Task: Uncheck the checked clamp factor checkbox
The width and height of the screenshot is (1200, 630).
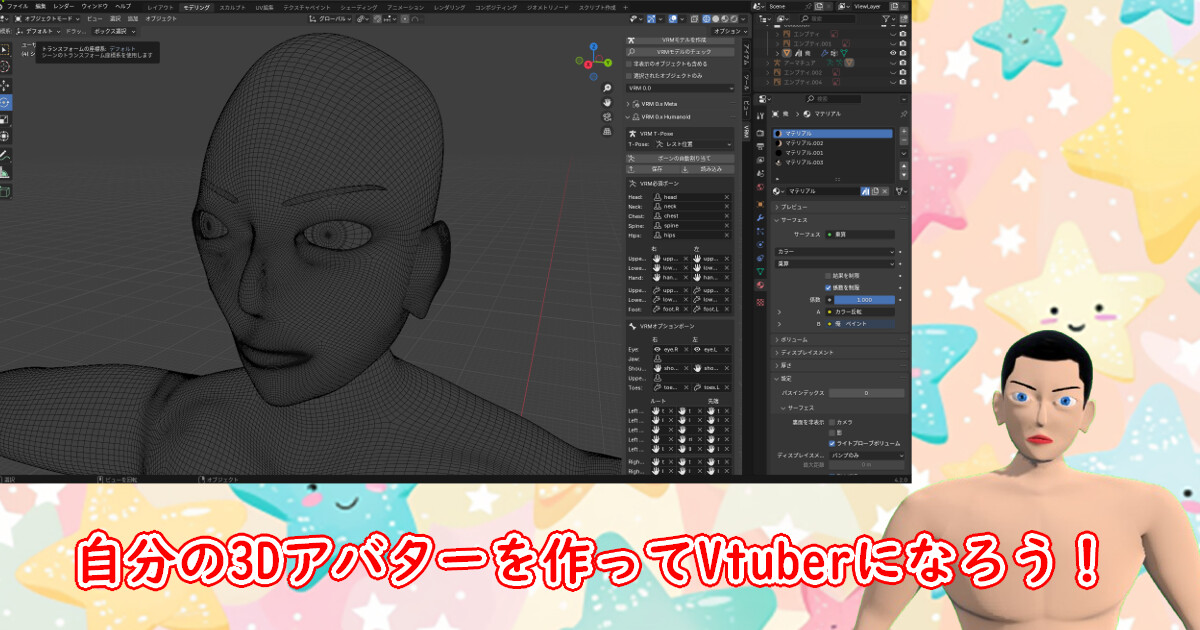Action: tap(828, 287)
